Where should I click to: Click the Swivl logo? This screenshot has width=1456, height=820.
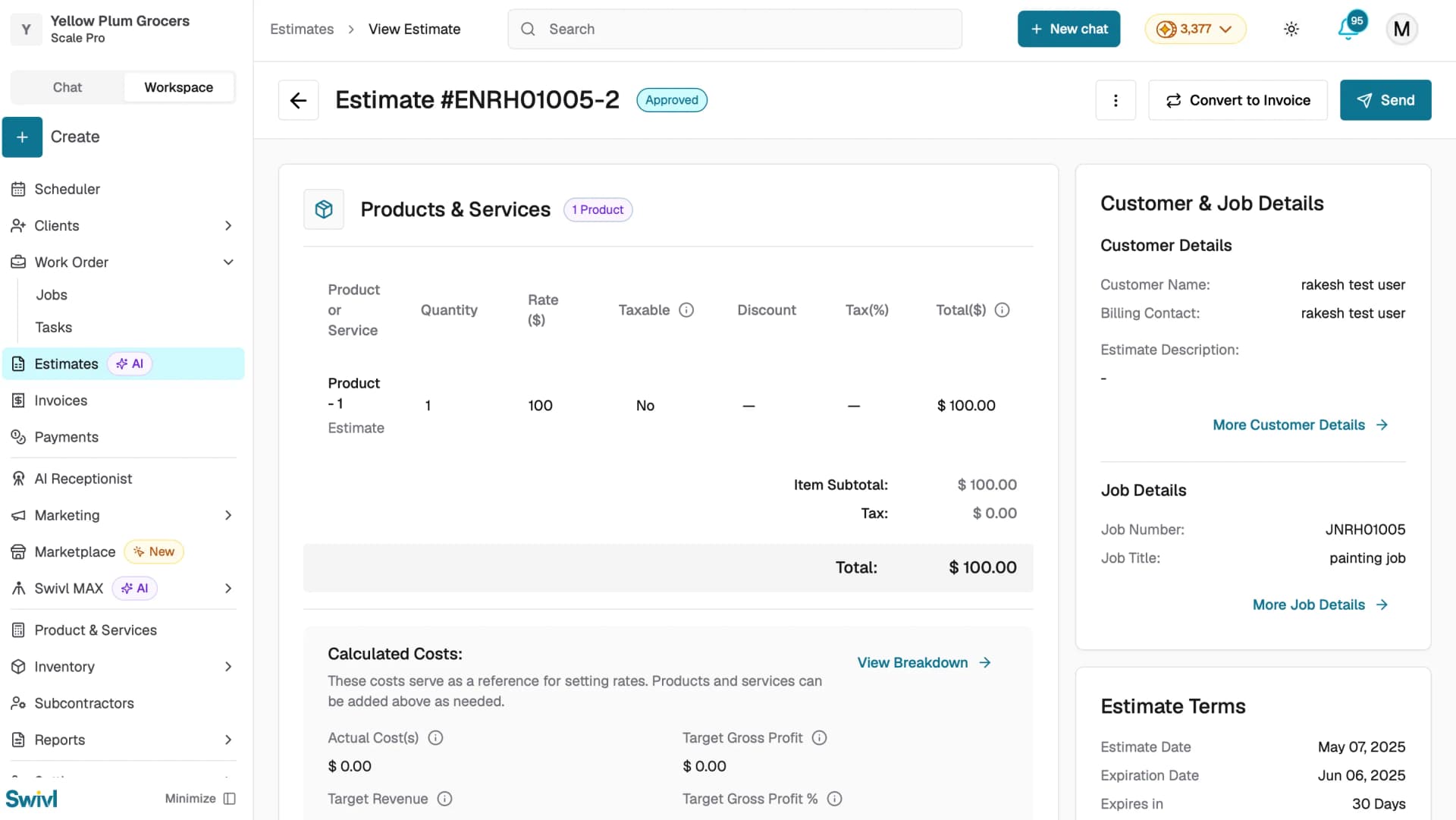31,799
